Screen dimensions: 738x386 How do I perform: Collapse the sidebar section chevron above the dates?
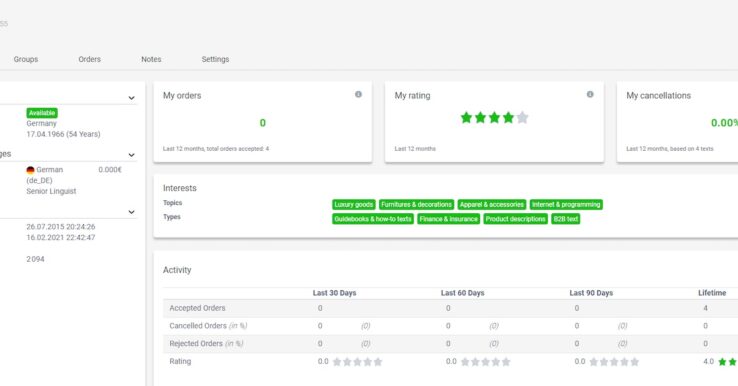click(131, 212)
